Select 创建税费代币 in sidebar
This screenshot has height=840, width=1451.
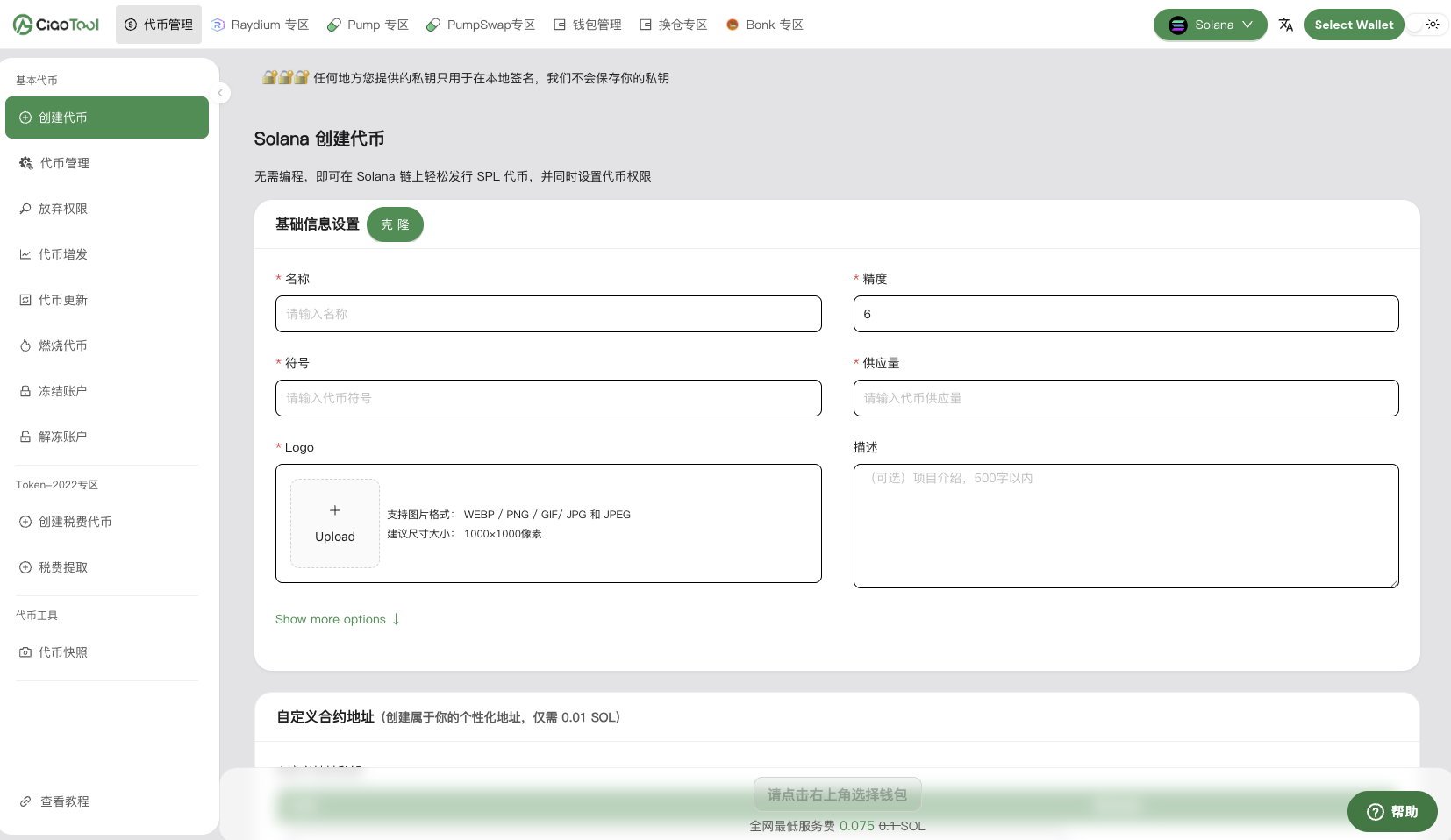[75, 522]
